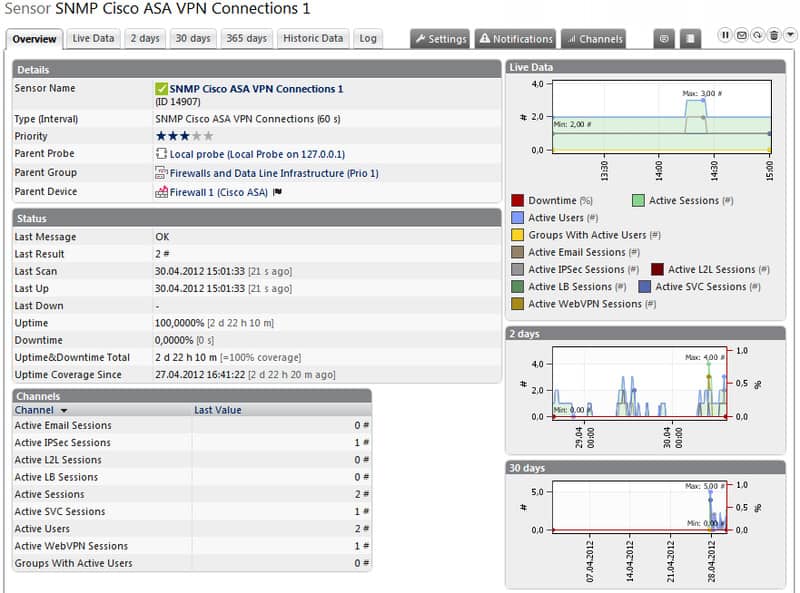Screen dimensions: 800x593
Task: Click the email envelope icon
Action: coord(741,35)
